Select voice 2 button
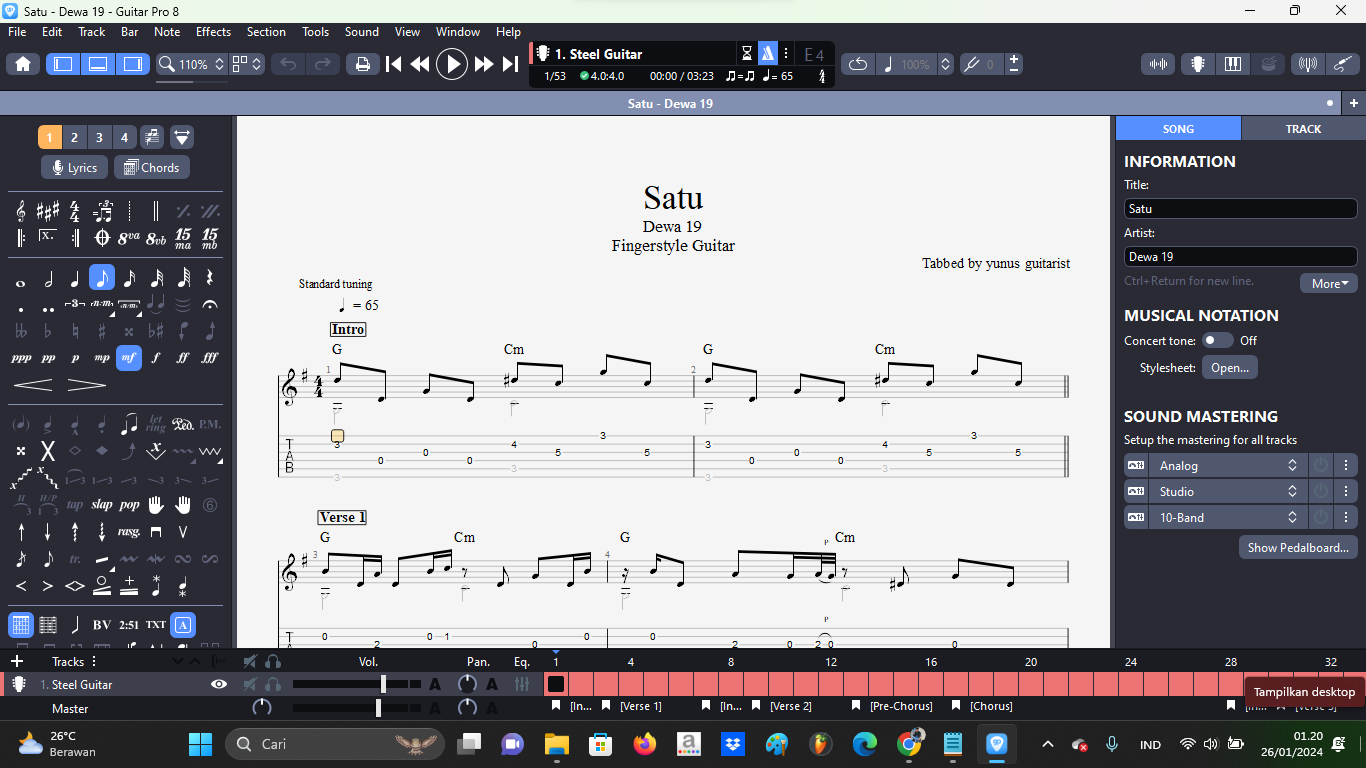The height and width of the screenshot is (768, 1366). click(x=74, y=137)
